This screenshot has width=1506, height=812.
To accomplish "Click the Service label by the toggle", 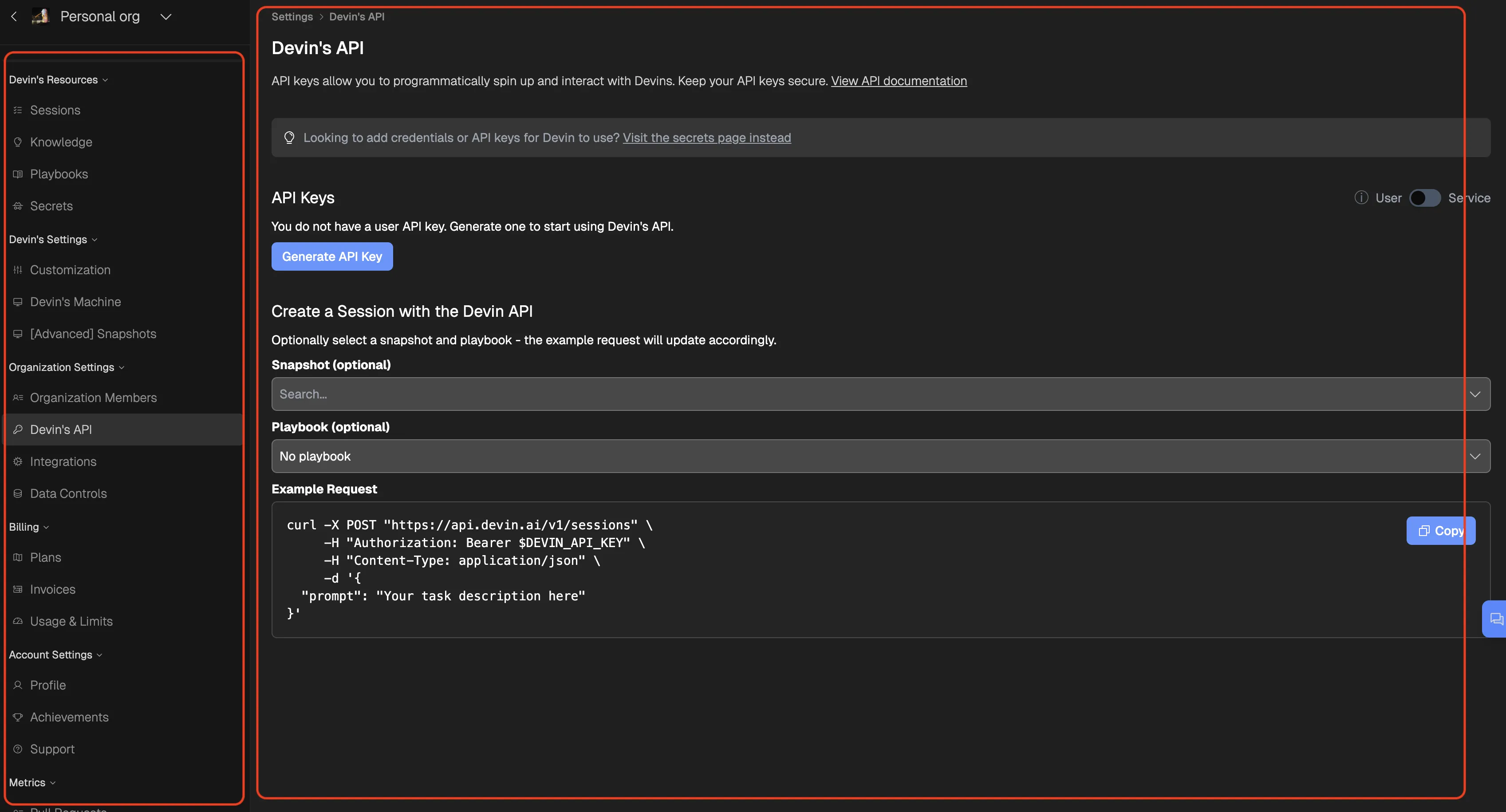I will pos(1469,197).
